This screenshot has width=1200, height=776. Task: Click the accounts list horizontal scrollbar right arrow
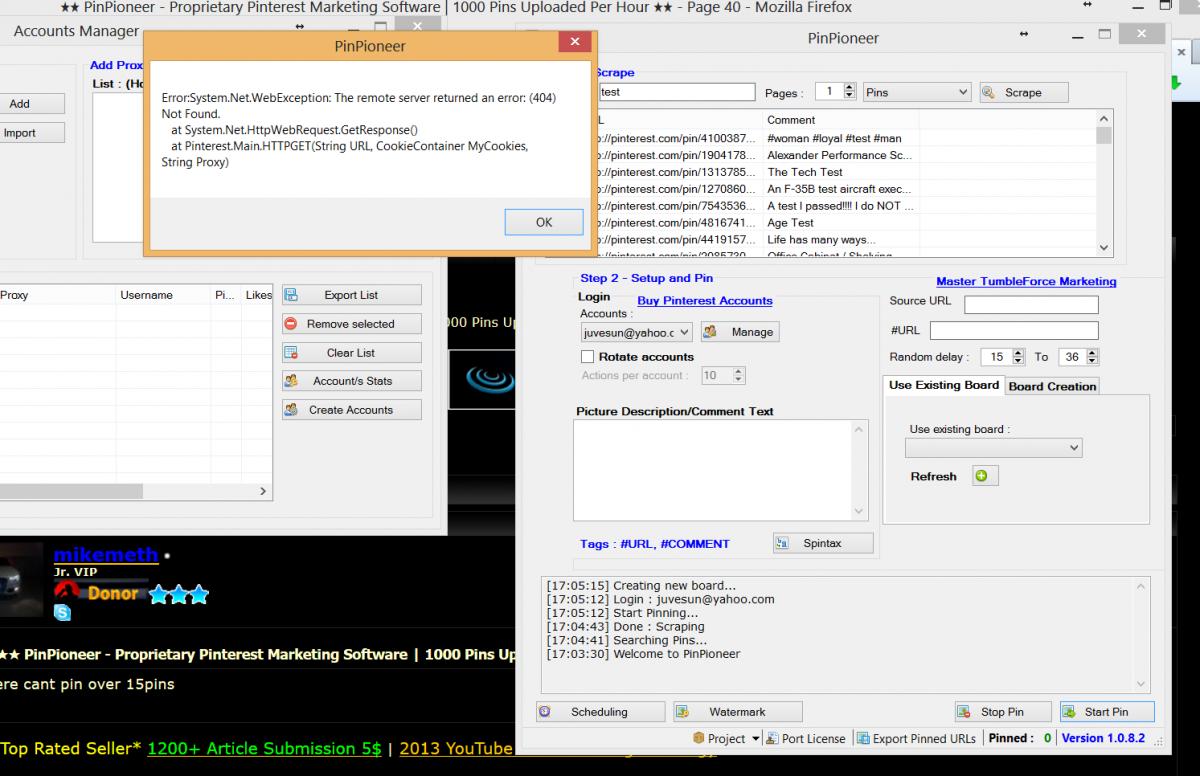(x=264, y=491)
